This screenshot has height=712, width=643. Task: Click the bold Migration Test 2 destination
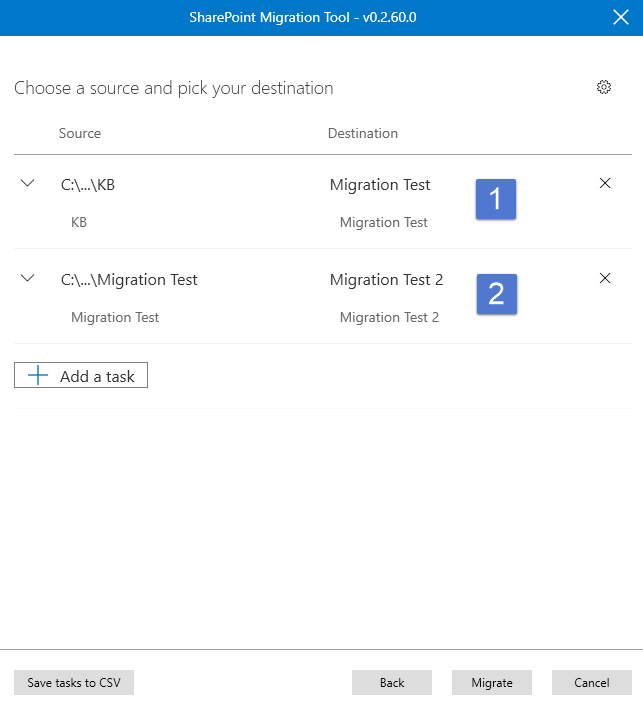point(386,280)
